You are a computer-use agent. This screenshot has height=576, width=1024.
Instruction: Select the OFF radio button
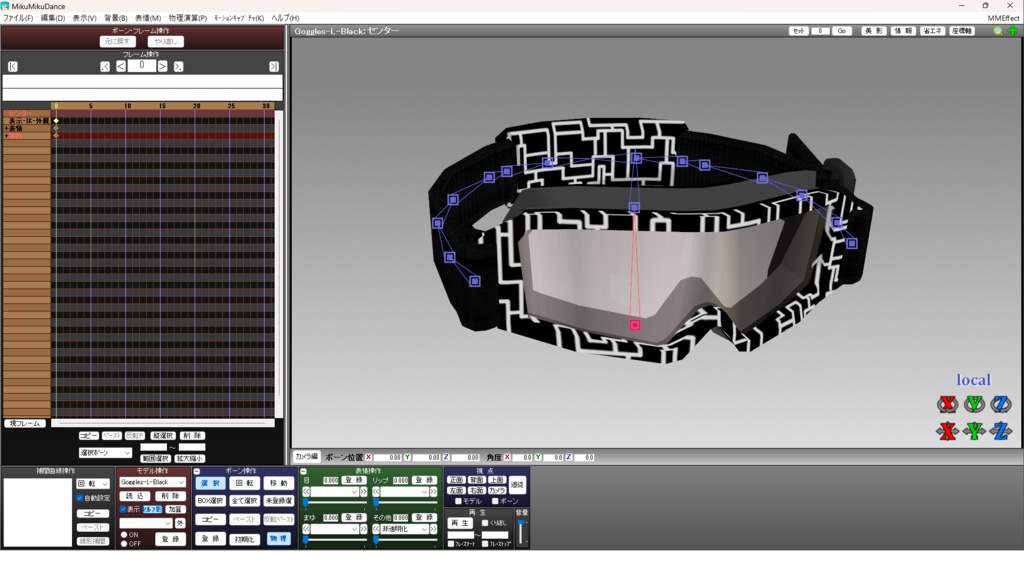(x=124, y=543)
